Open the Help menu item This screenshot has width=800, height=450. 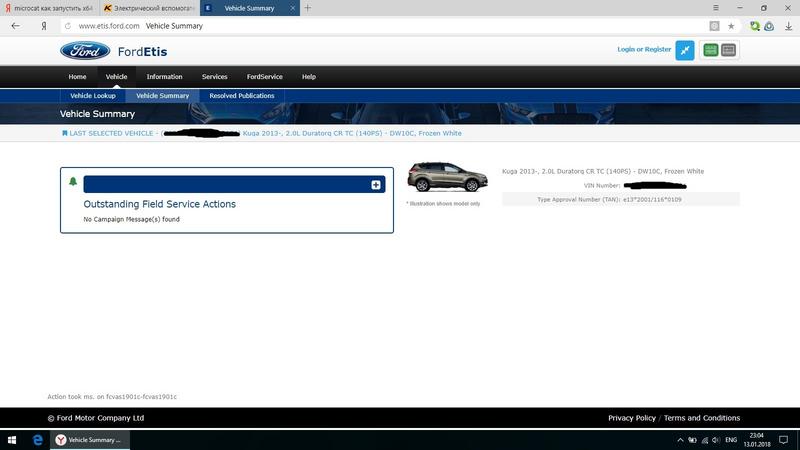click(x=309, y=77)
